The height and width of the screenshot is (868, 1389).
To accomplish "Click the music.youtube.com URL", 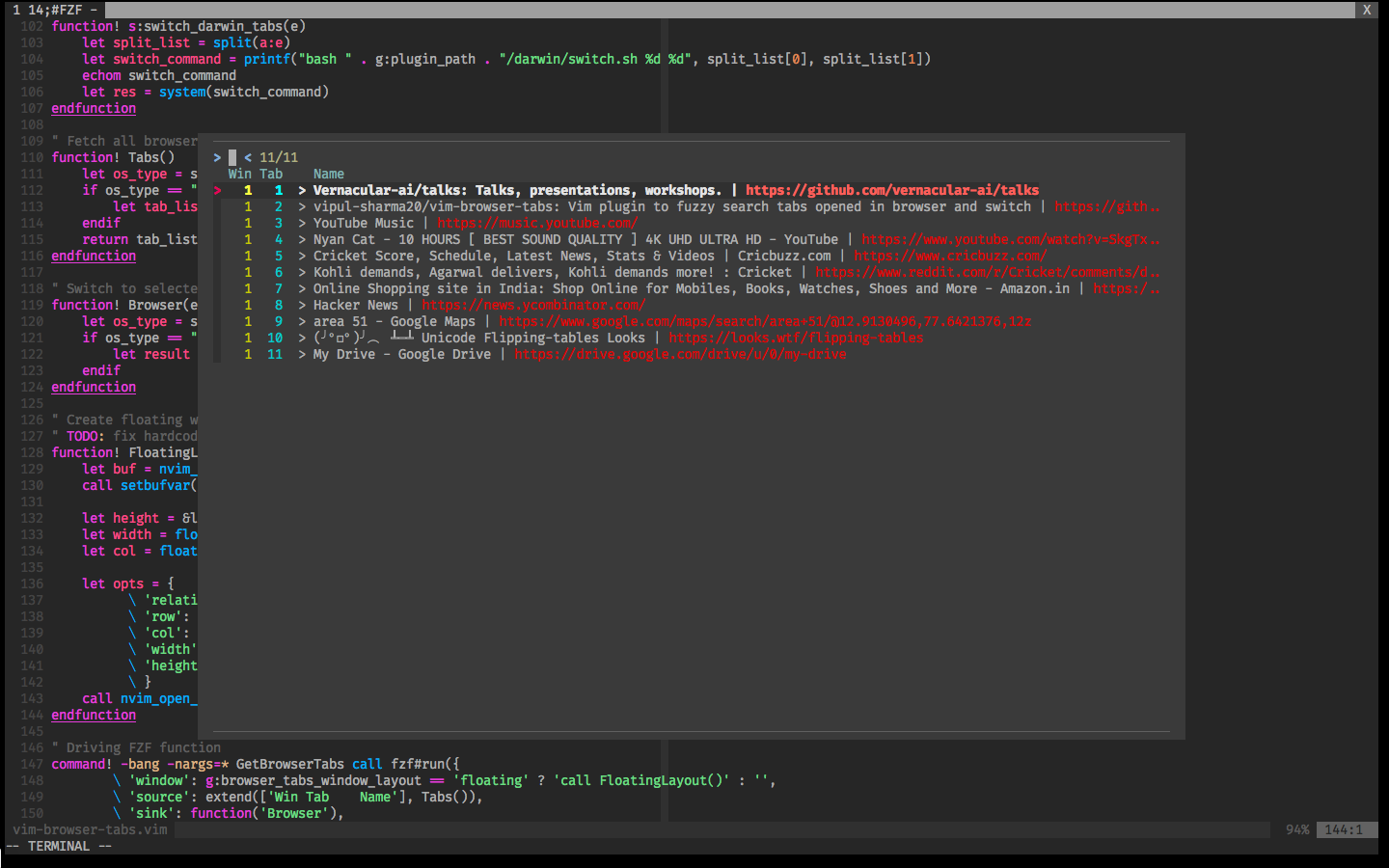I will 537,223.
